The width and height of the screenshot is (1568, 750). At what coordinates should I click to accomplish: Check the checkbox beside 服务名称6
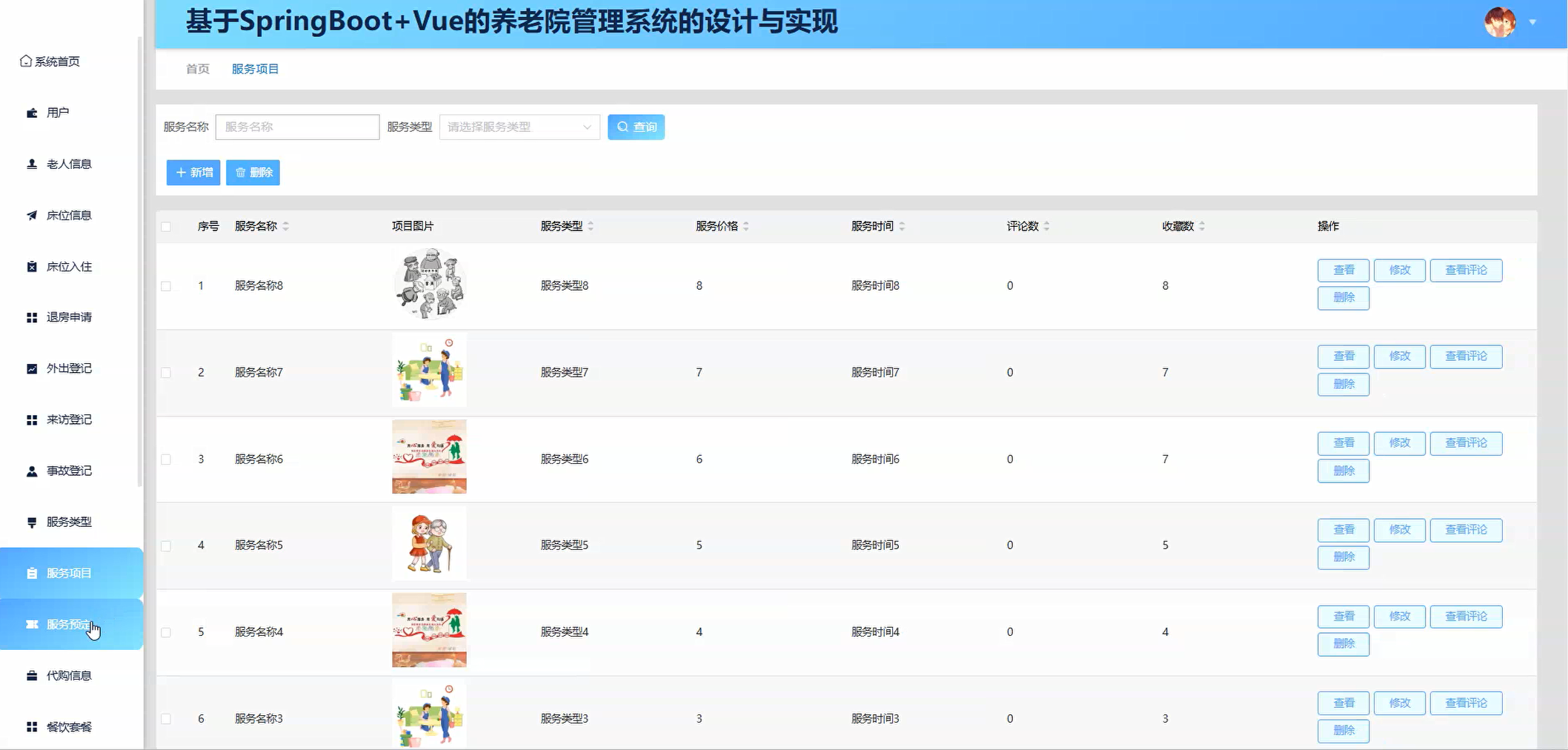166,459
